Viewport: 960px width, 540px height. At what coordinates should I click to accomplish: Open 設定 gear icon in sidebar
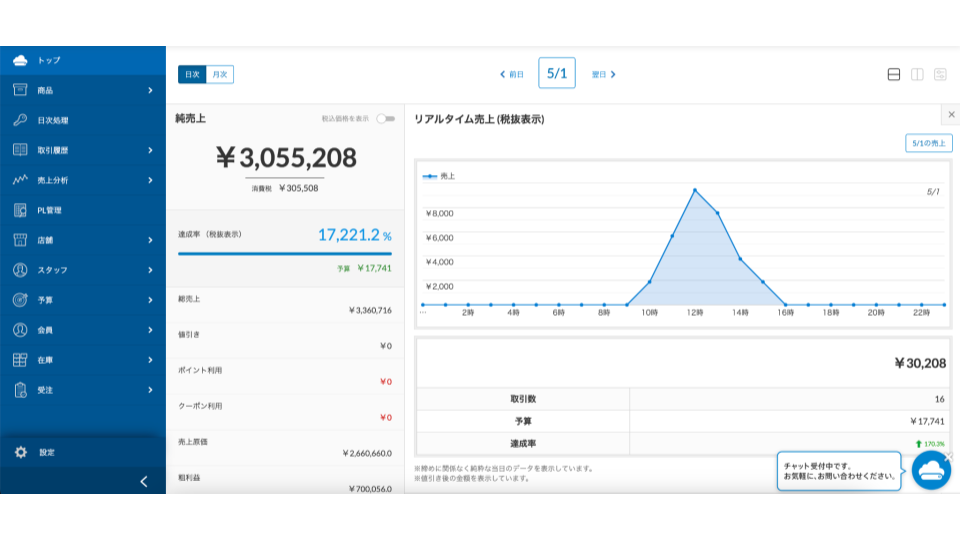point(20,452)
